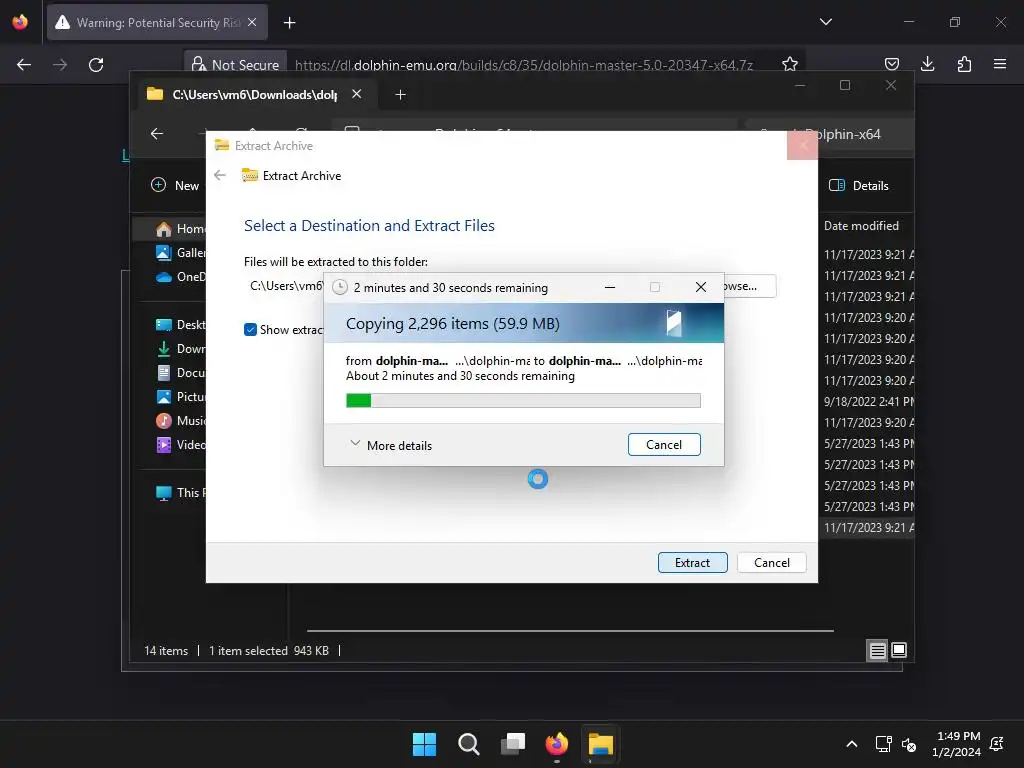Click the 14 items status text
Screen dimensions: 1024x768
pos(166,650)
